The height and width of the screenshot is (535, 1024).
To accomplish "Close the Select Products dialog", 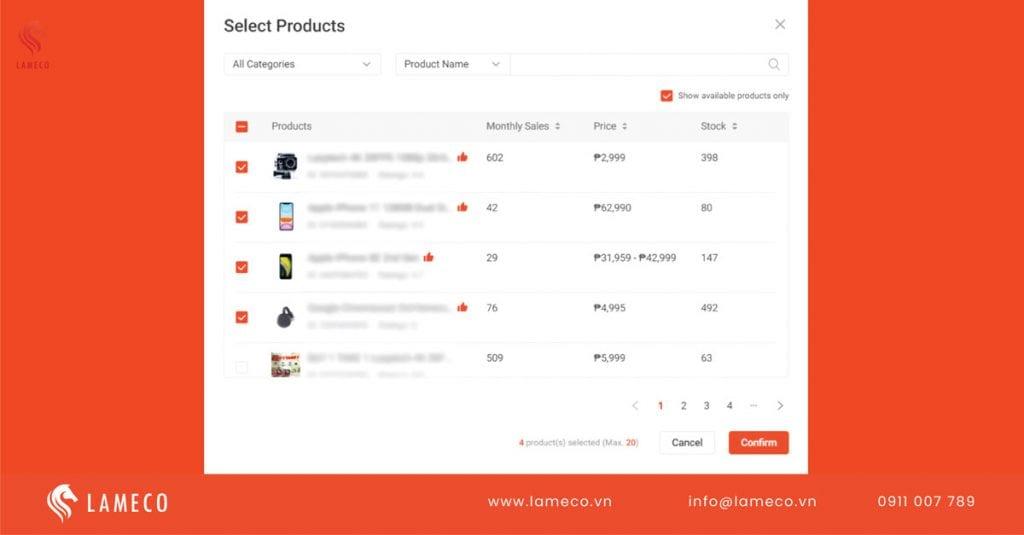I will 780,24.
